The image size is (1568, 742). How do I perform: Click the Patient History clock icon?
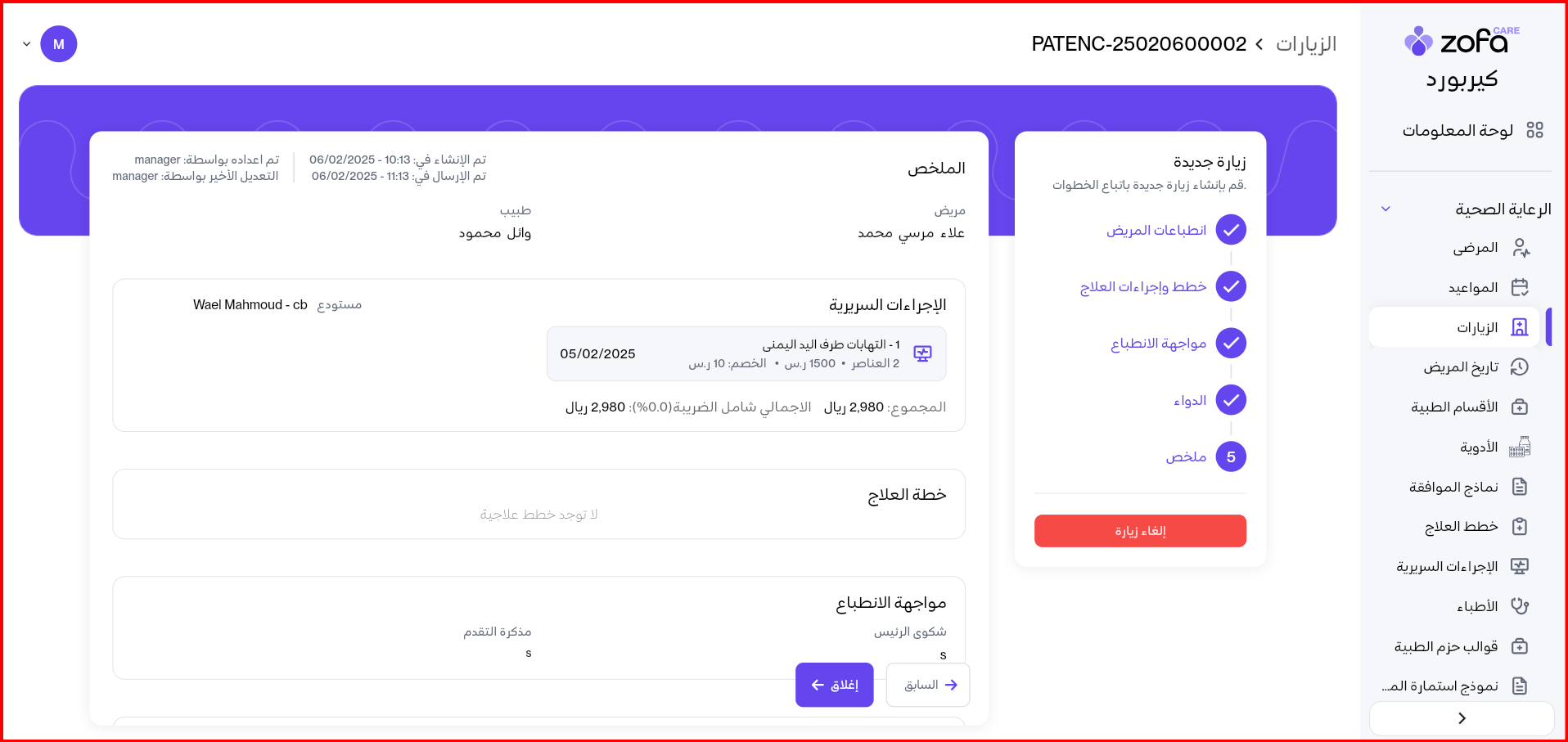point(1520,367)
